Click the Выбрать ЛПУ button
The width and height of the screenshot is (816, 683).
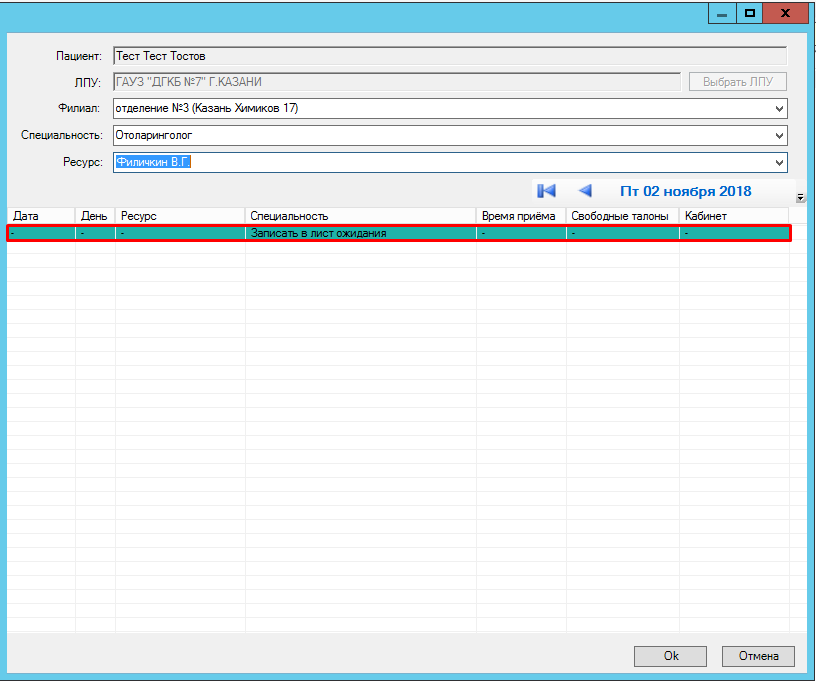click(x=737, y=82)
